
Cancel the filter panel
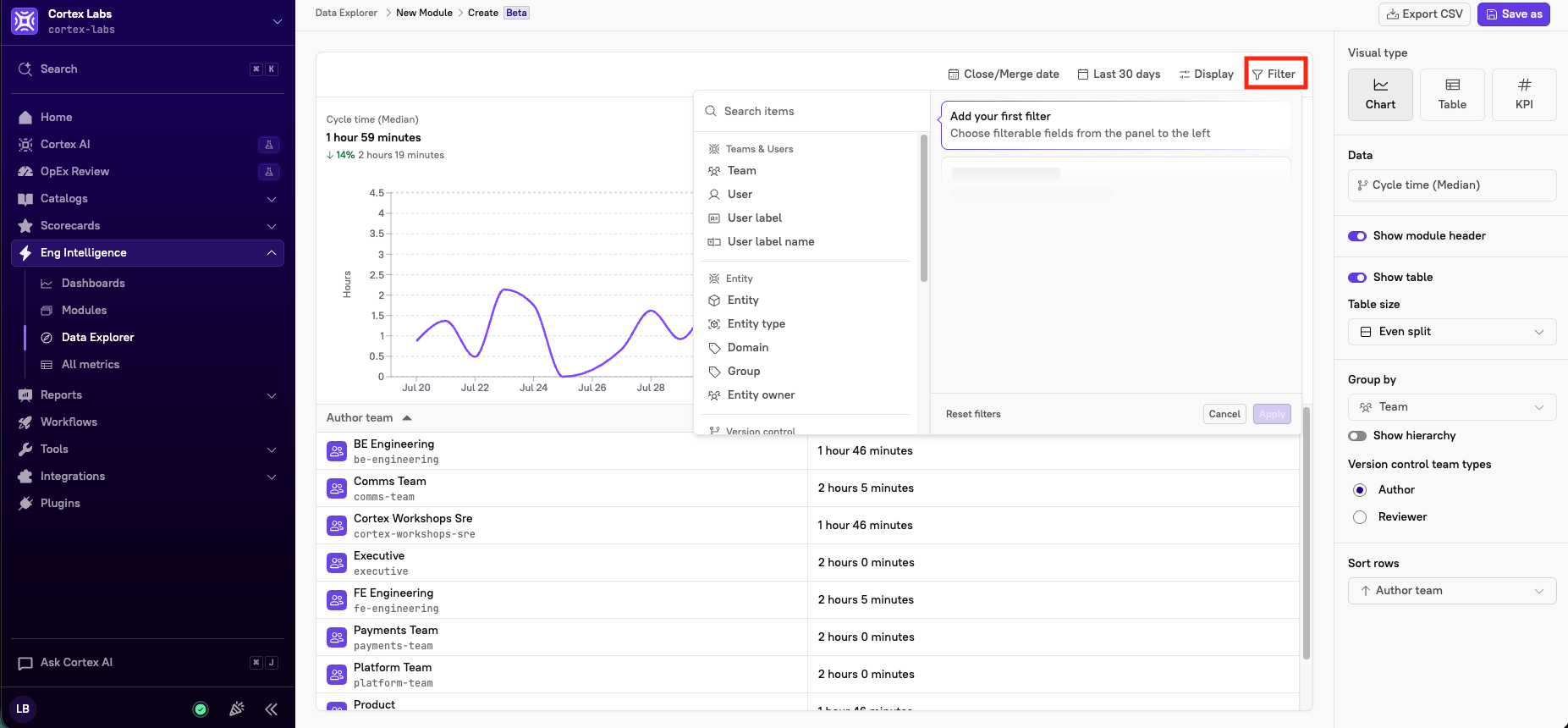[x=1224, y=414]
